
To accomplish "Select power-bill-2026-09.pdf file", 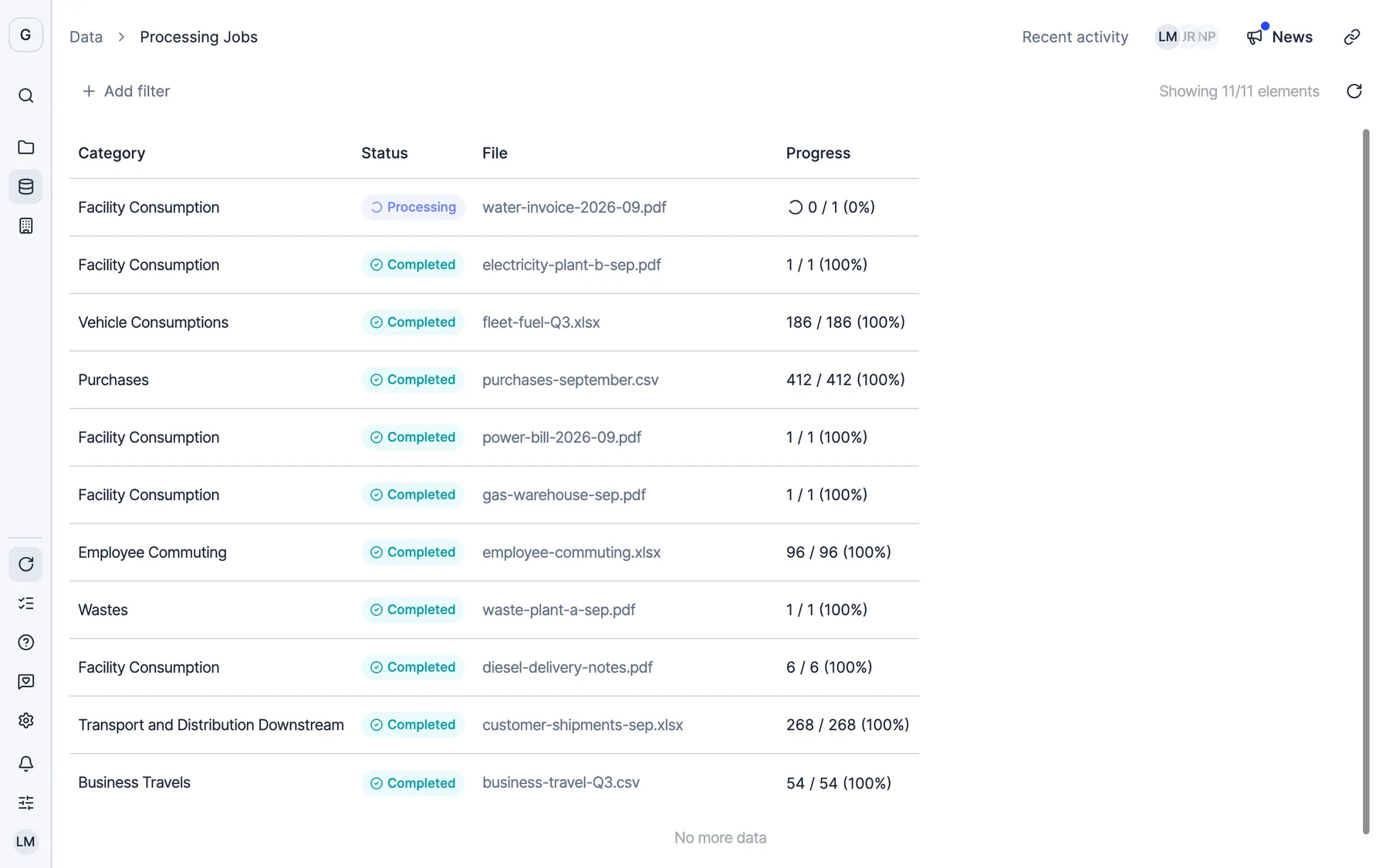I will (562, 437).
